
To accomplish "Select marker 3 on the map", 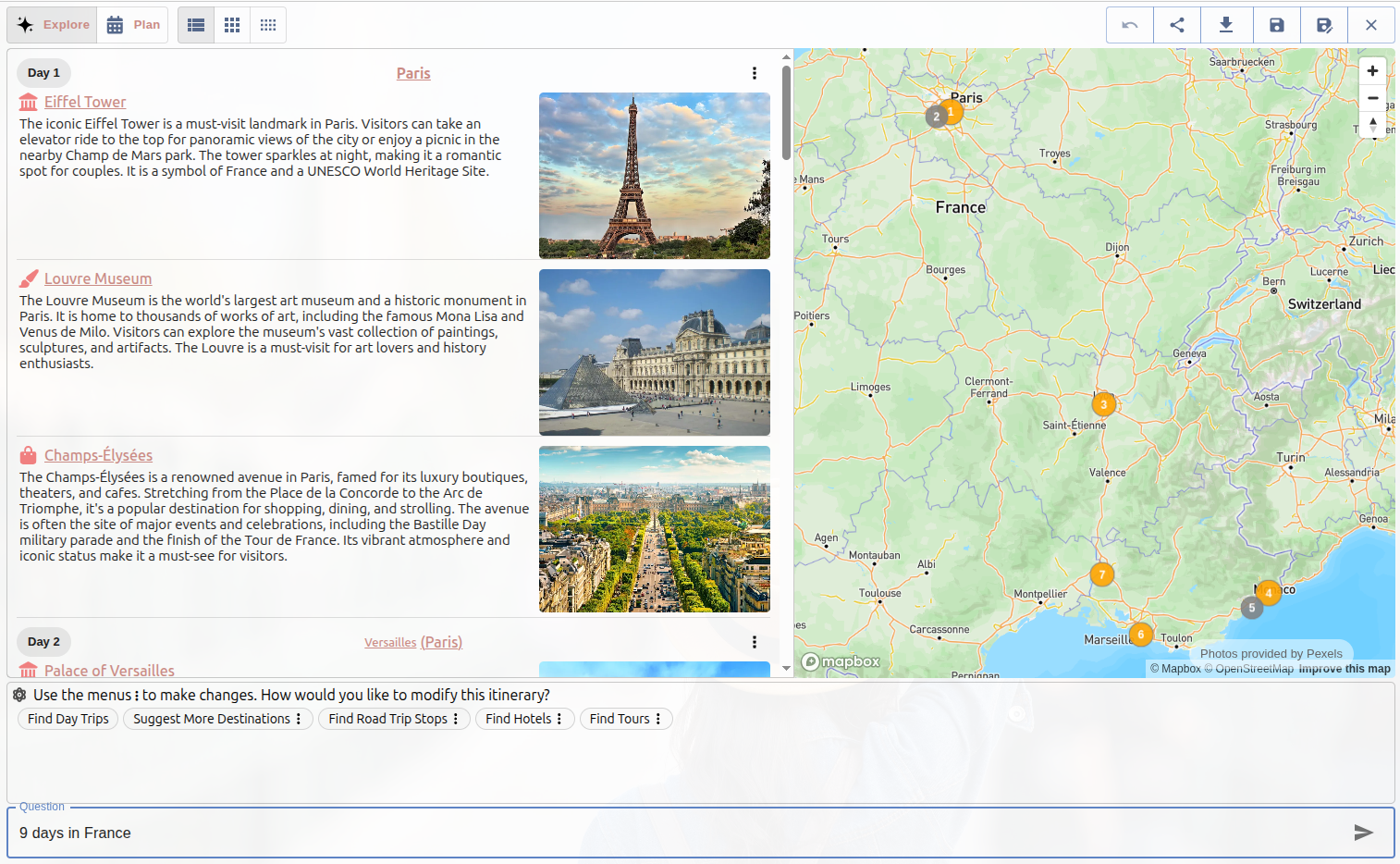I will pos(1103,404).
